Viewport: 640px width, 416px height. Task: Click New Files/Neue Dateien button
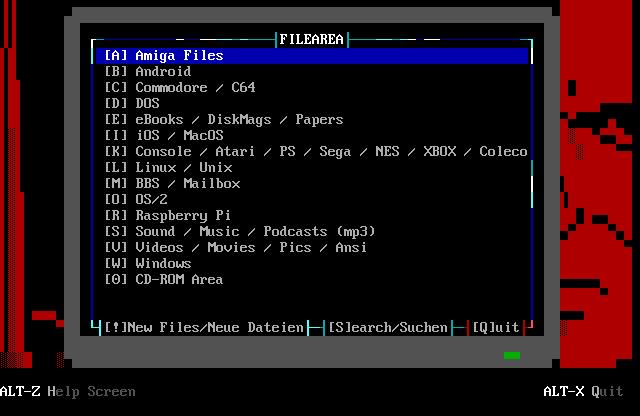click(x=204, y=328)
